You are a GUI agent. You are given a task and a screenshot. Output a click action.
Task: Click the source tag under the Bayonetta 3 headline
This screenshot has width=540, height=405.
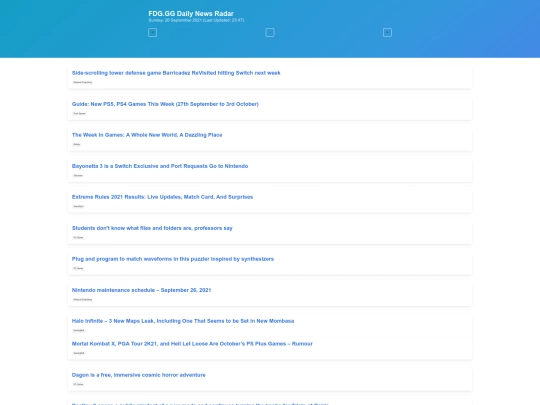click(78, 175)
